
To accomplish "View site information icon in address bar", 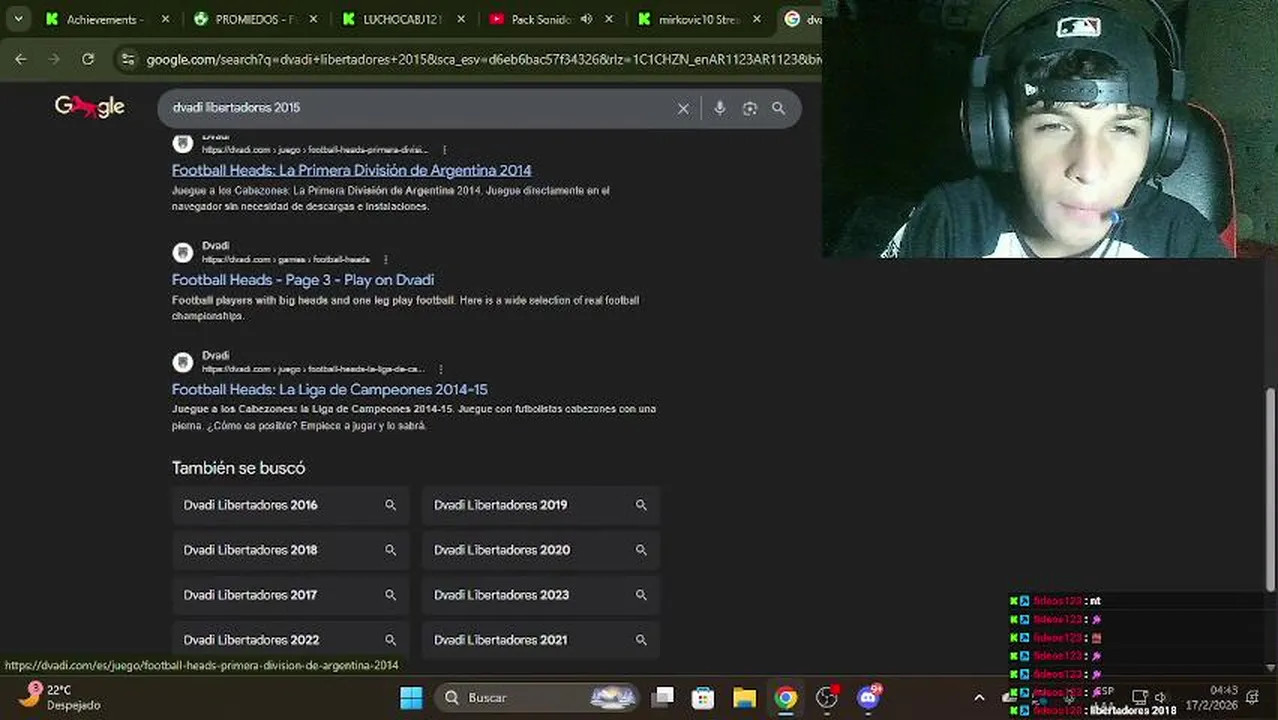I will (127, 60).
